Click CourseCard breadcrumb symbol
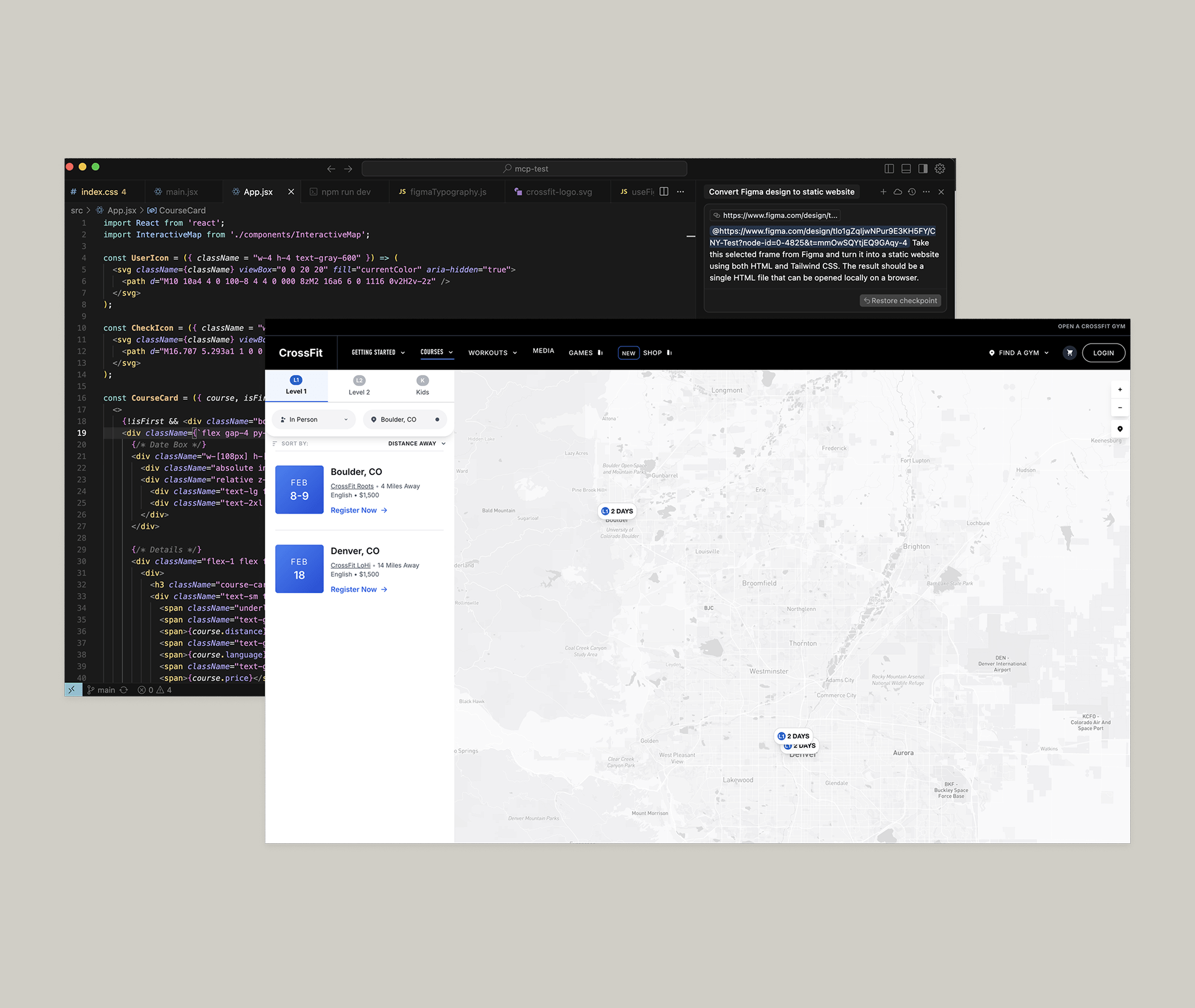 pos(176,211)
